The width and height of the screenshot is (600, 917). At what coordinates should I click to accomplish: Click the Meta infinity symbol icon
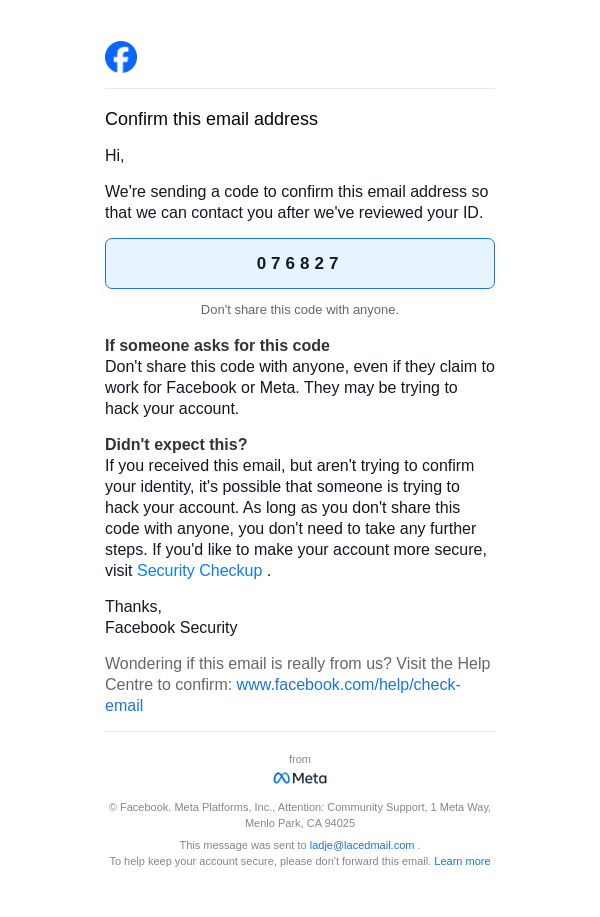tap(281, 778)
